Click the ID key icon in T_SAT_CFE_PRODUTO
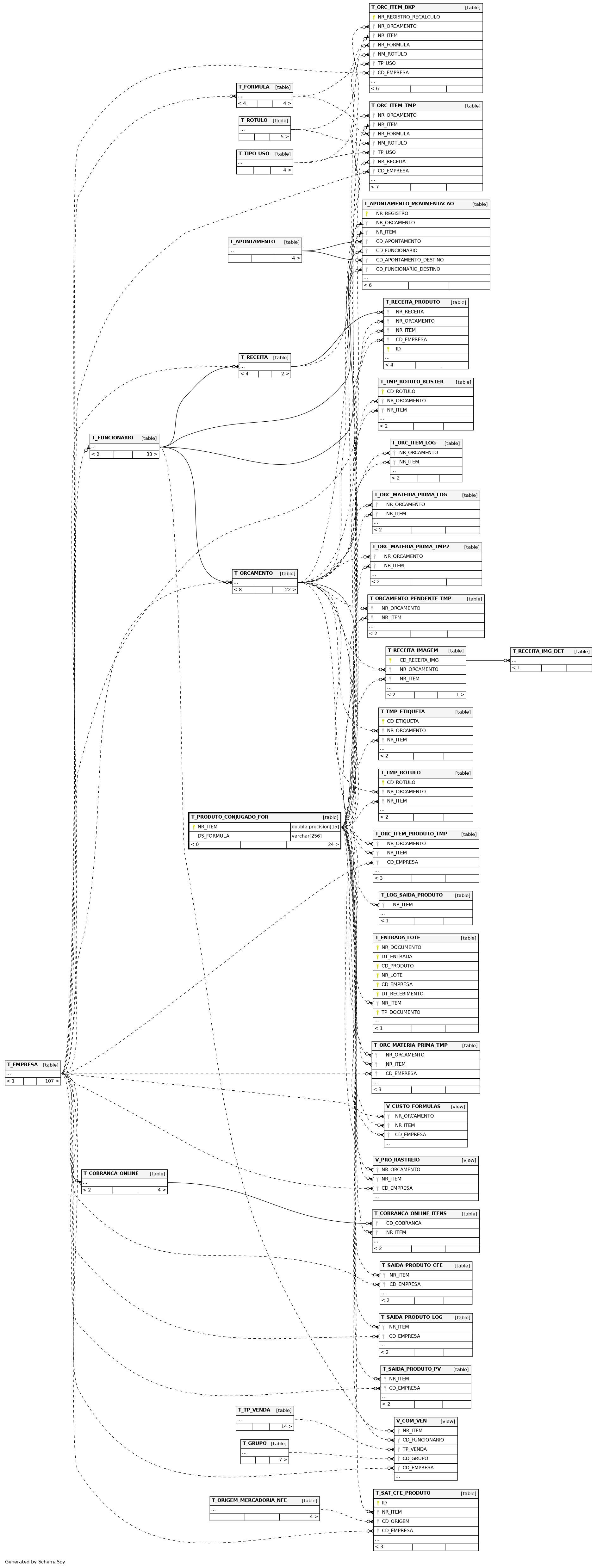597x1568 pixels. (x=378, y=1503)
